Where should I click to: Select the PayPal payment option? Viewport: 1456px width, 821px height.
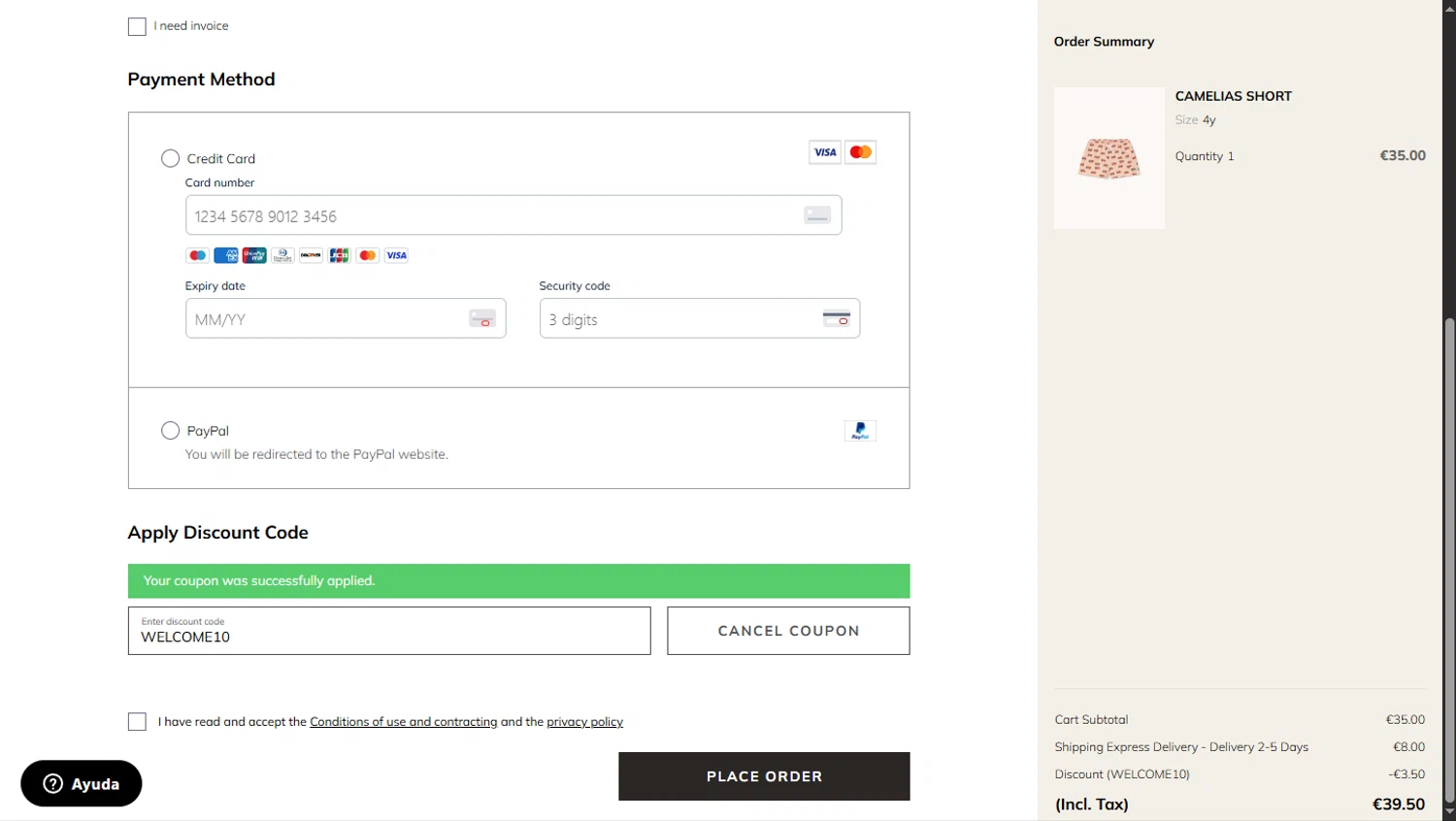coord(170,430)
